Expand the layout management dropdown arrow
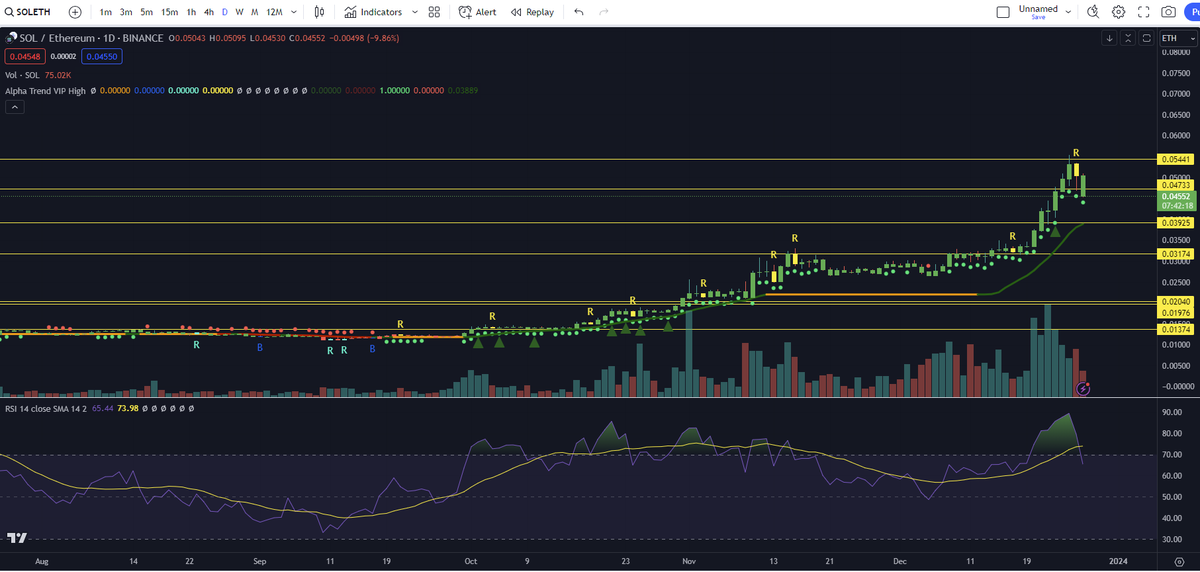This screenshot has height=572, width=1200. (x=1070, y=12)
